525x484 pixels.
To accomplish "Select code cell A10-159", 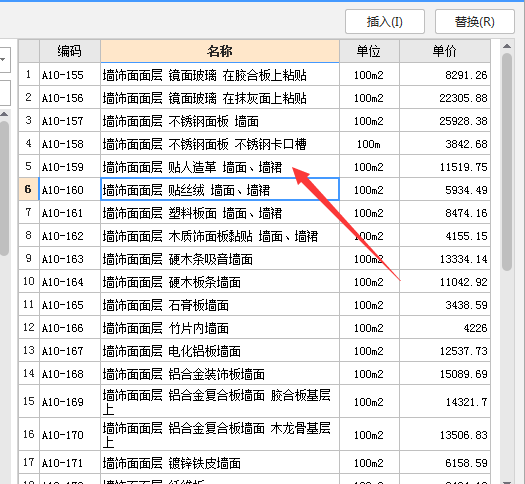I will [70, 167].
